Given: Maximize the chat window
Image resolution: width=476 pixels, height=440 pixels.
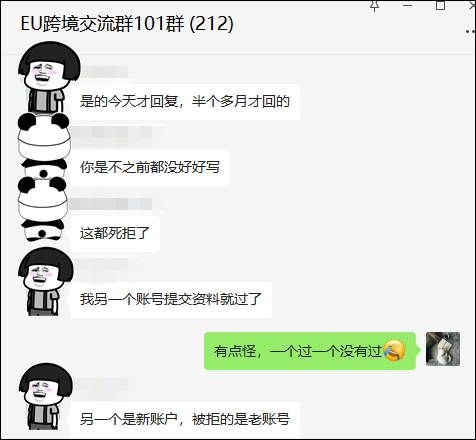Looking at the screenshot, I should point(440,5).
